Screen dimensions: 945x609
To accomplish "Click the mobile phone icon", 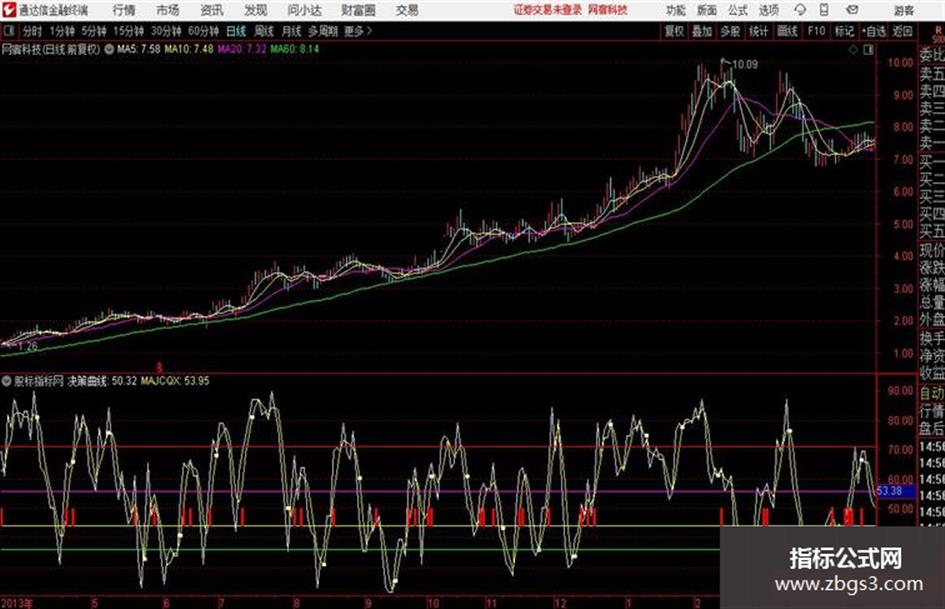I will 824,10.
